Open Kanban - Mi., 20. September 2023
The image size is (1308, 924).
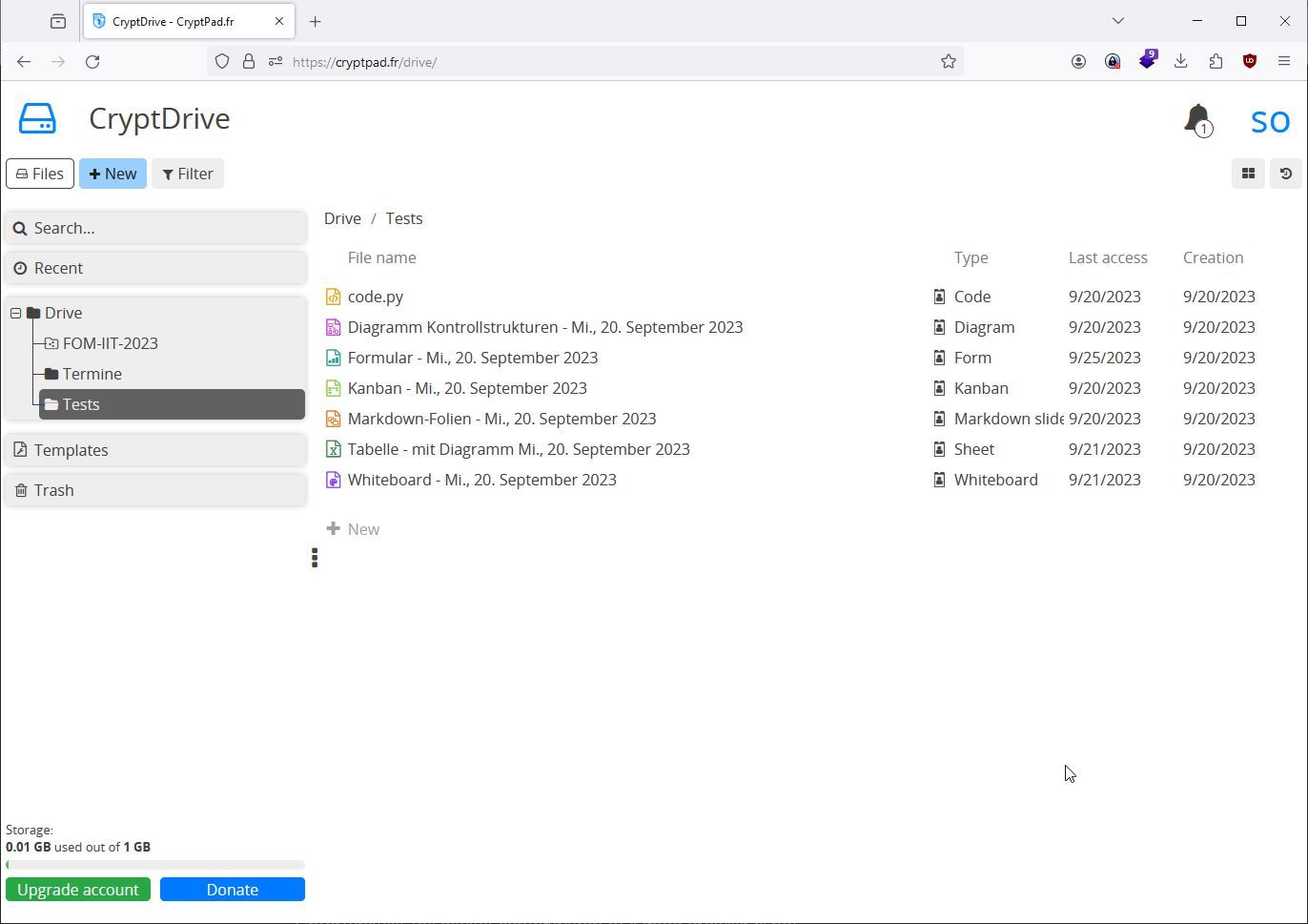pyautogui.click(x=467, y=388)
